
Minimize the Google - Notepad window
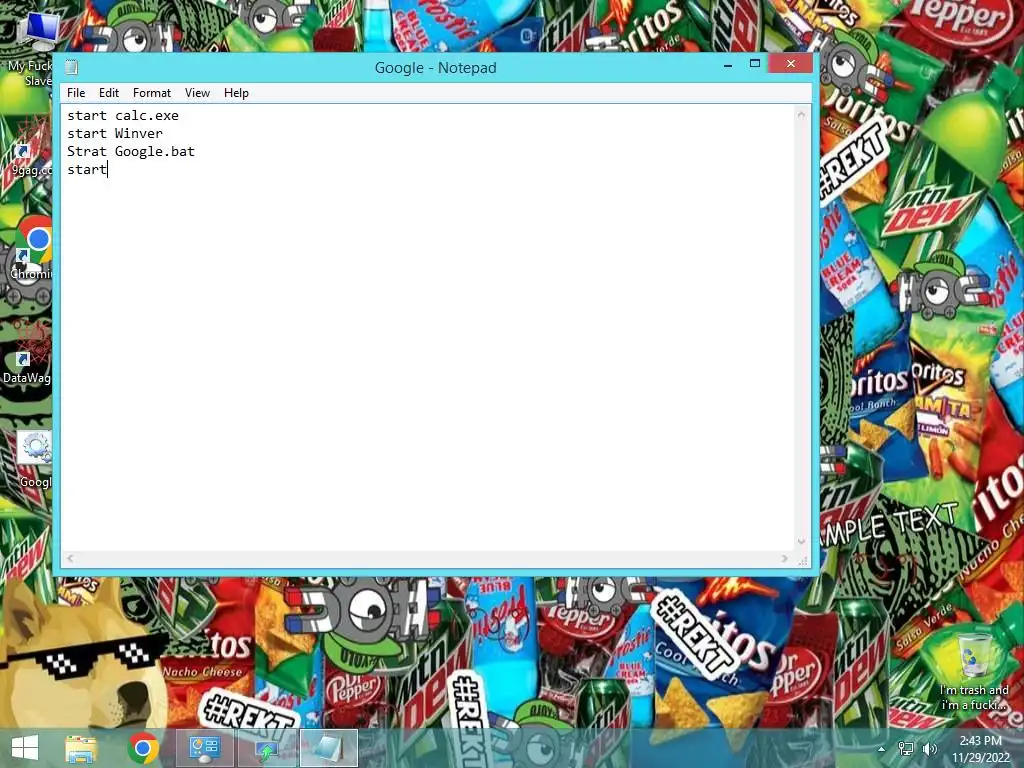pyautogui.click(x=728, y=65)
